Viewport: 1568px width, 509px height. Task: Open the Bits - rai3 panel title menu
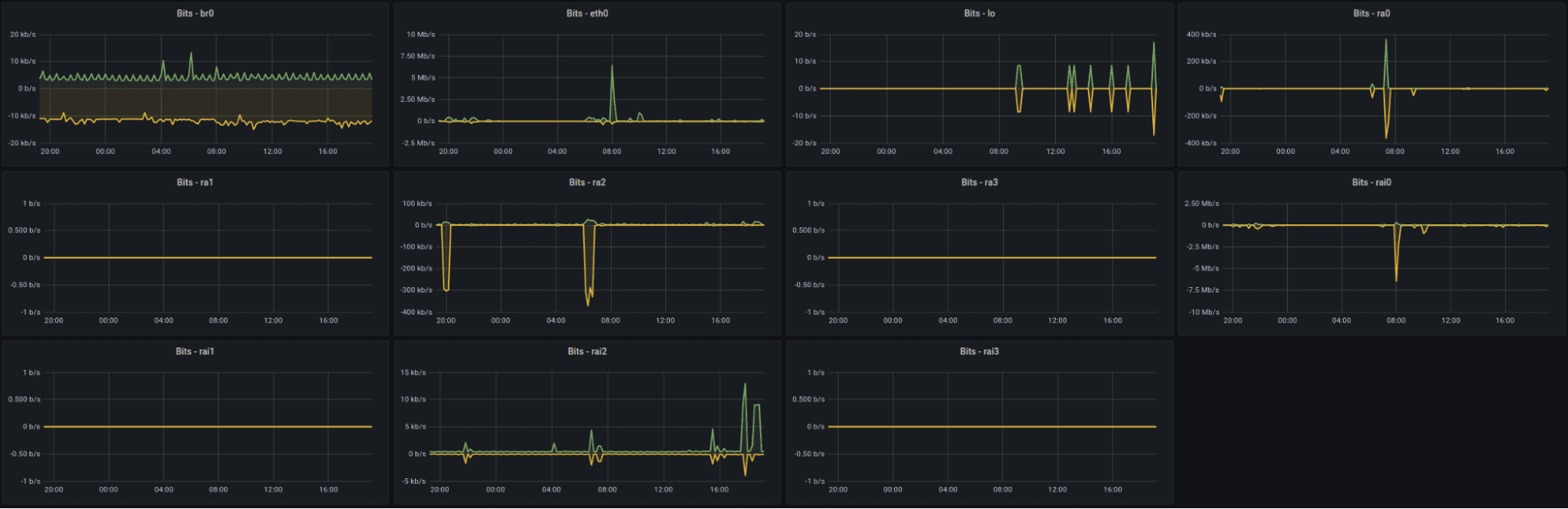tap(980, 351)
